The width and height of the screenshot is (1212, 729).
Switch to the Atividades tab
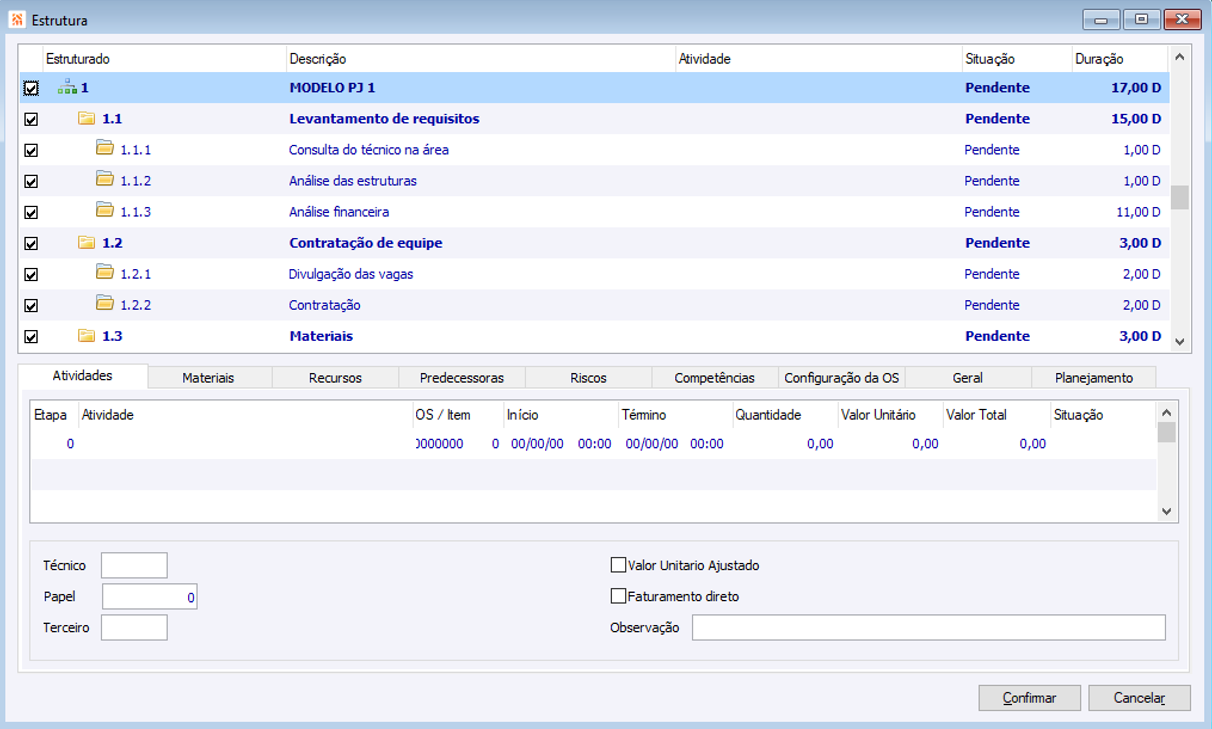83,376
